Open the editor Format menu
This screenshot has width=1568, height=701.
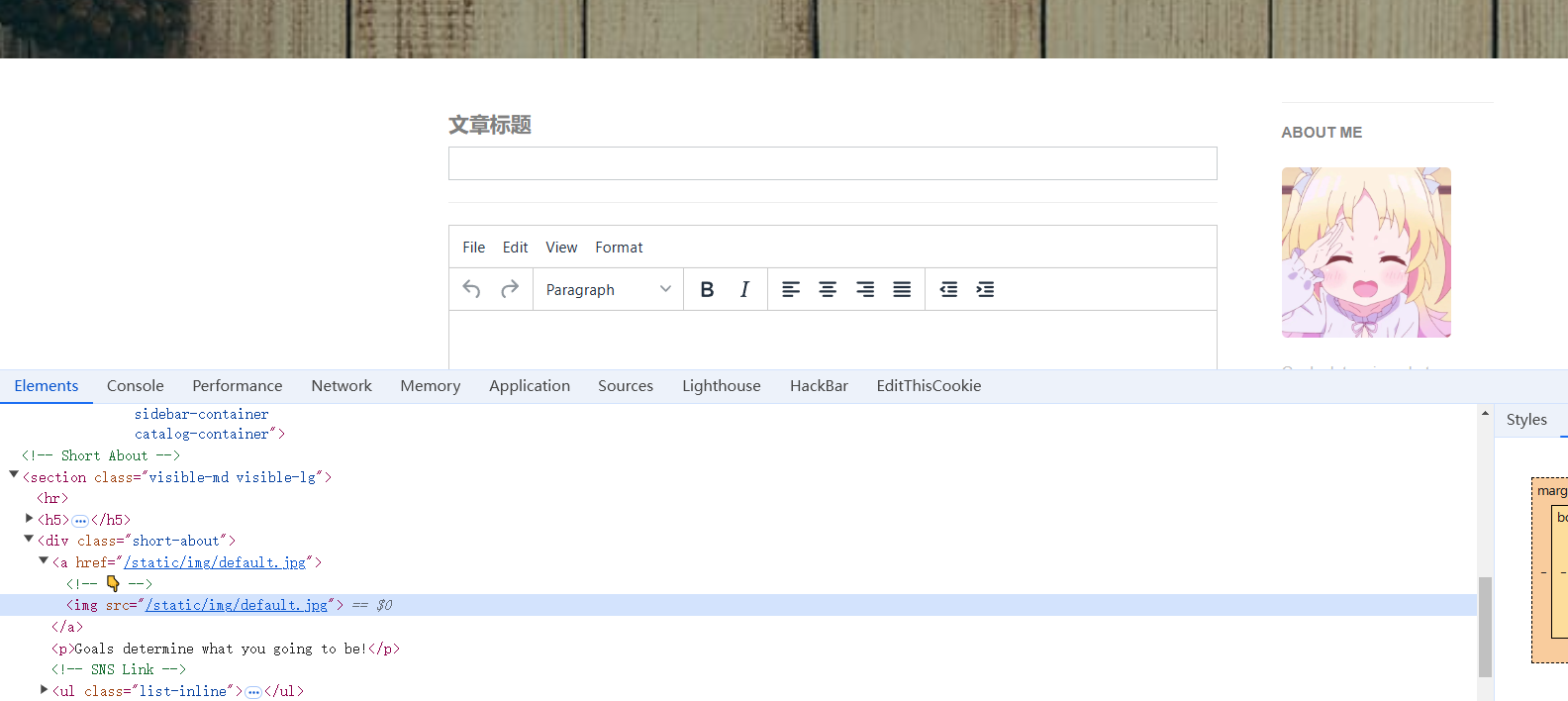(619, 248)
